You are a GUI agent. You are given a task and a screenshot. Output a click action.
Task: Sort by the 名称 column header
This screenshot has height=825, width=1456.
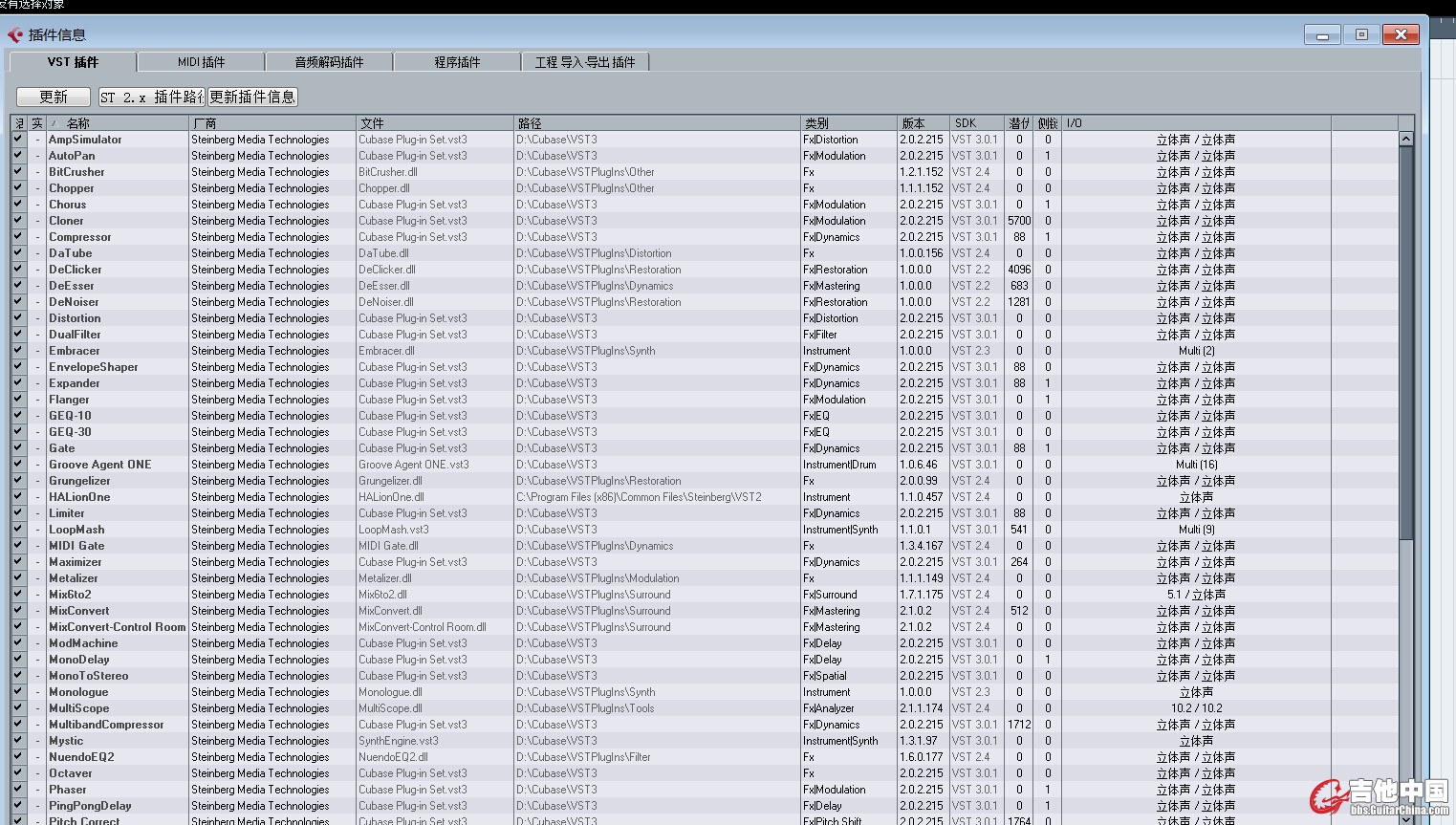[117, 123]
